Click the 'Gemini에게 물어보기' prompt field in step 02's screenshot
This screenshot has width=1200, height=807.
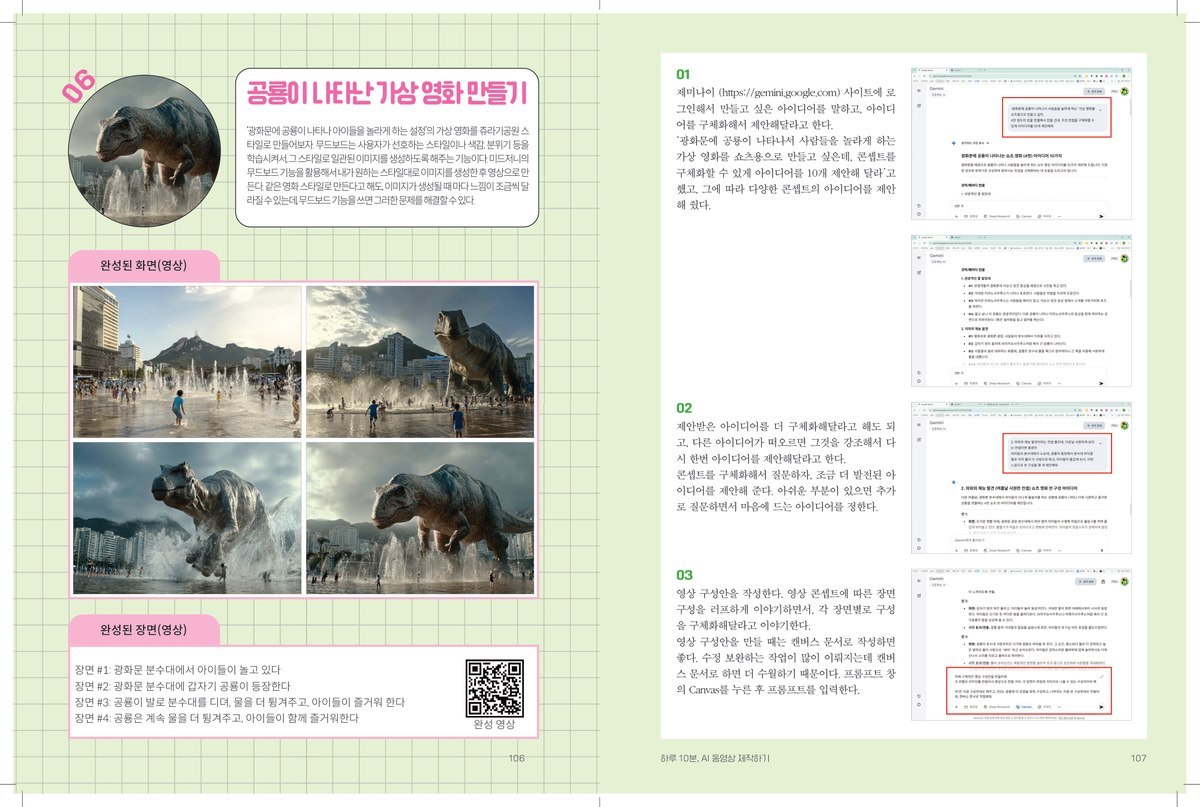[1028, 540]
